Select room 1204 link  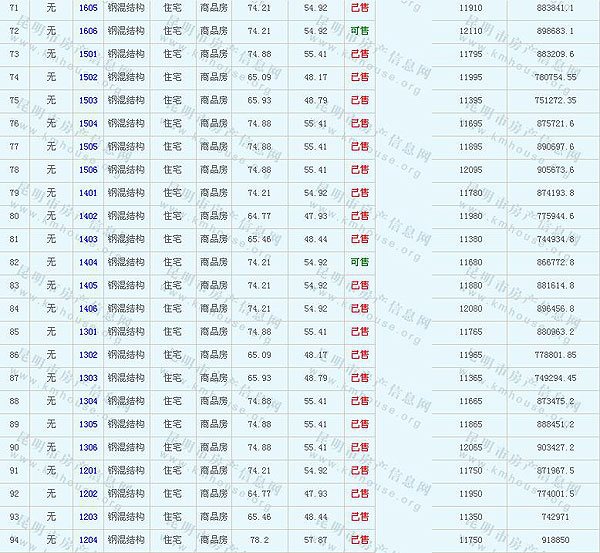[x=88, y=540]
